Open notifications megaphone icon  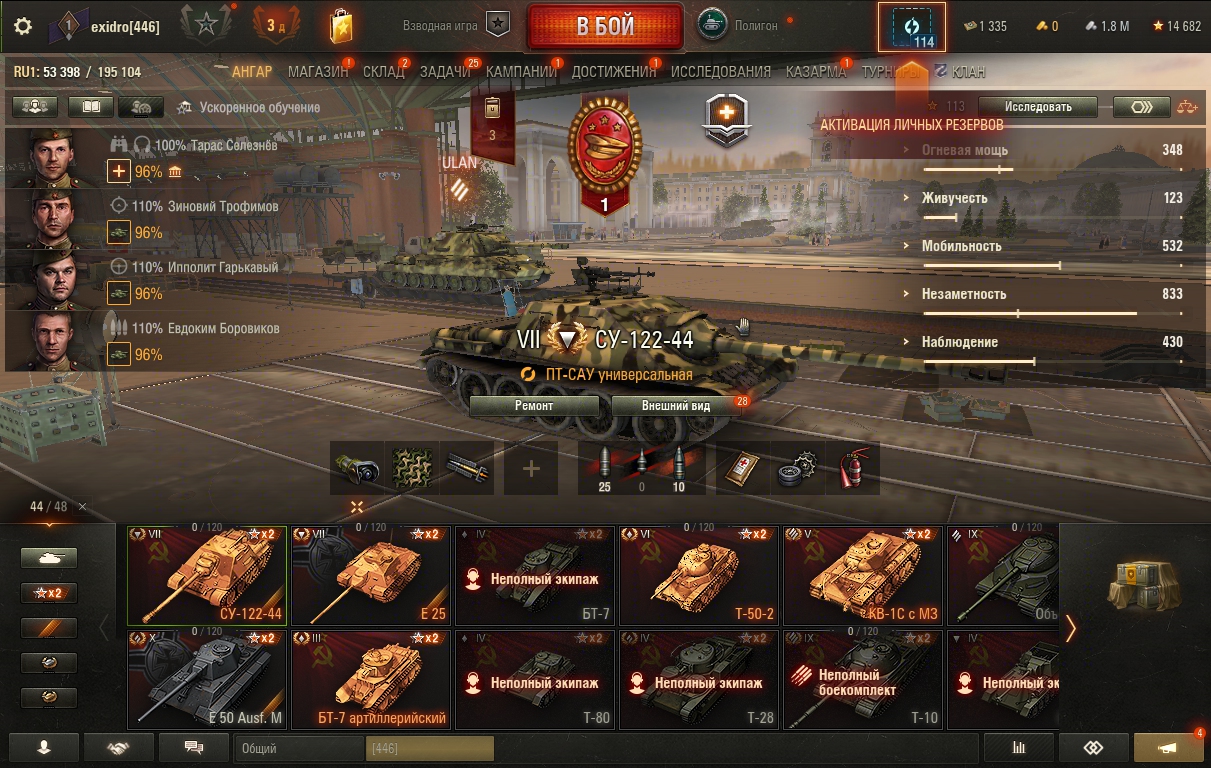(1168, 747)
